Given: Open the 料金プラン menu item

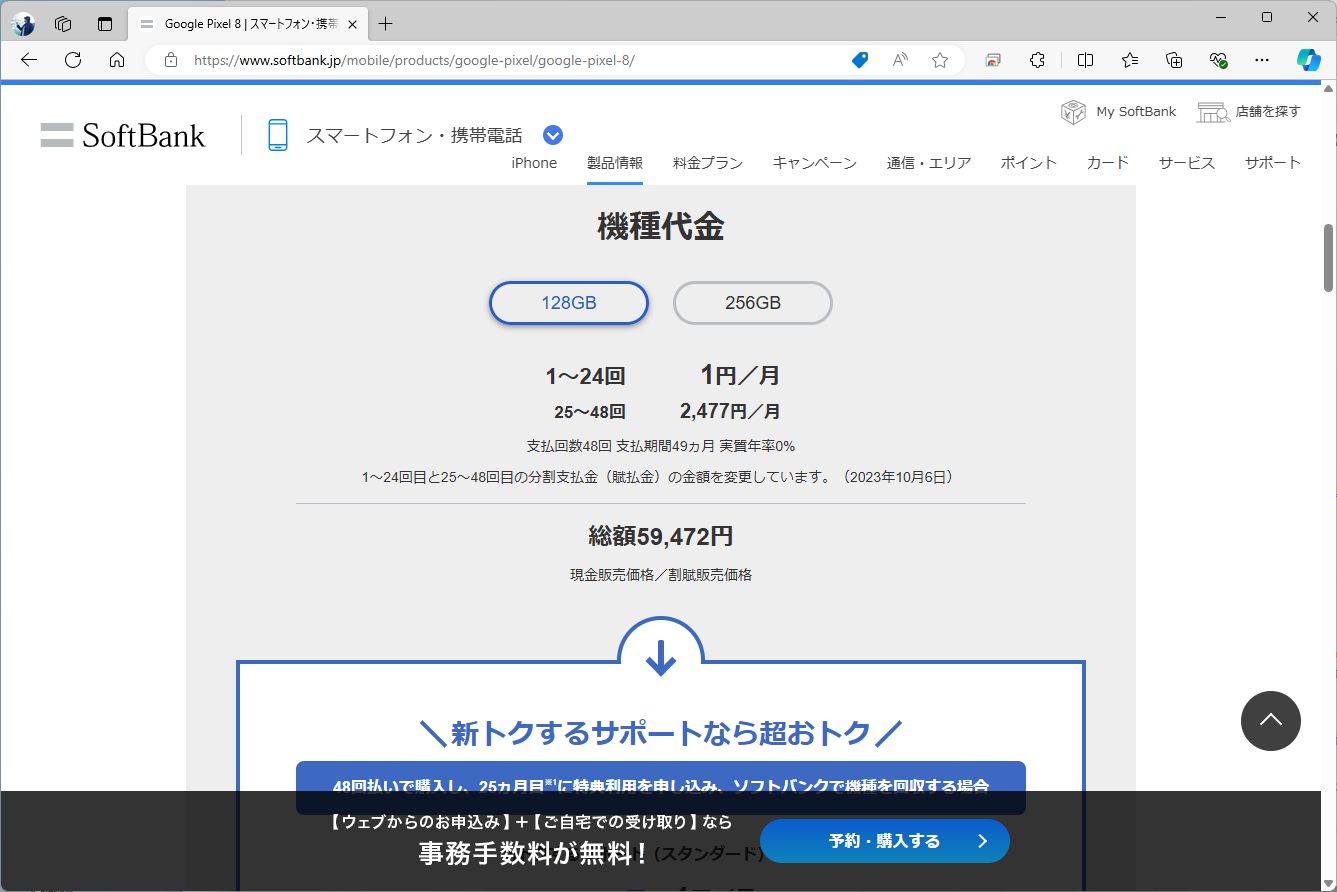Looking at the screenshot, I should (x=708, y=163).
